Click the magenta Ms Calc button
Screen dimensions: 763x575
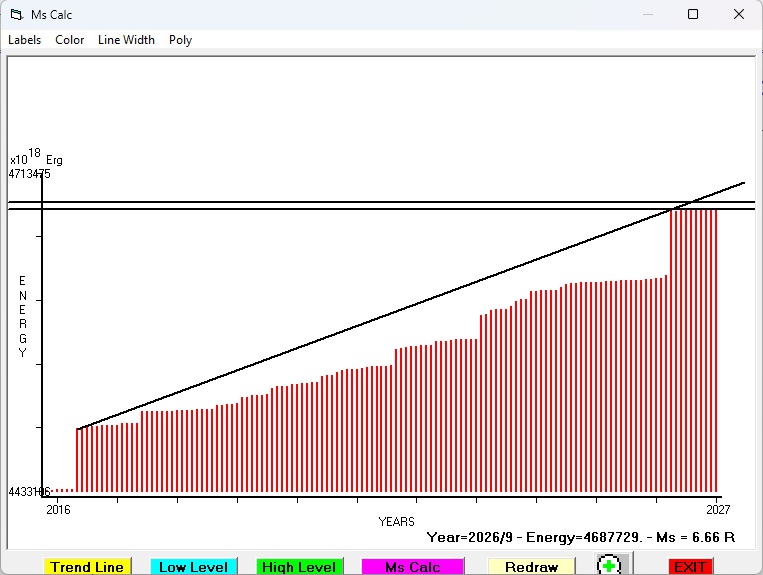(413, 567)
